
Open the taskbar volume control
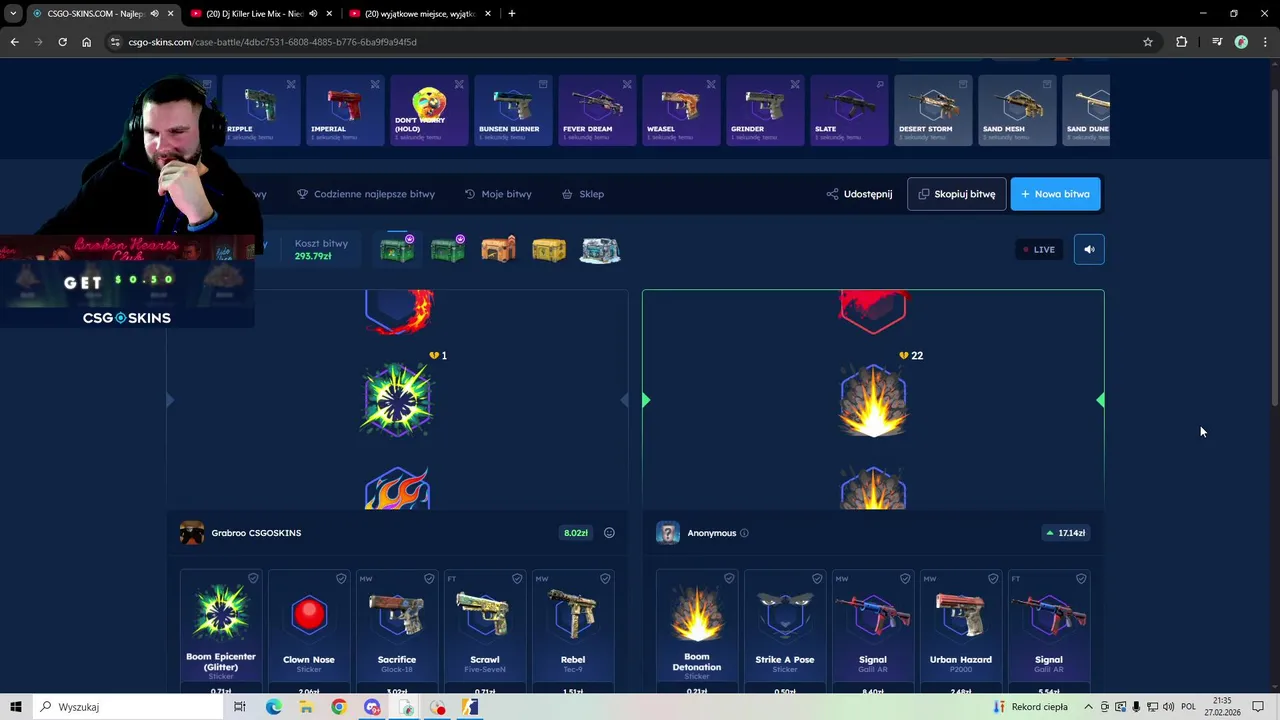pyautogui.click(x=1168, y=707)
